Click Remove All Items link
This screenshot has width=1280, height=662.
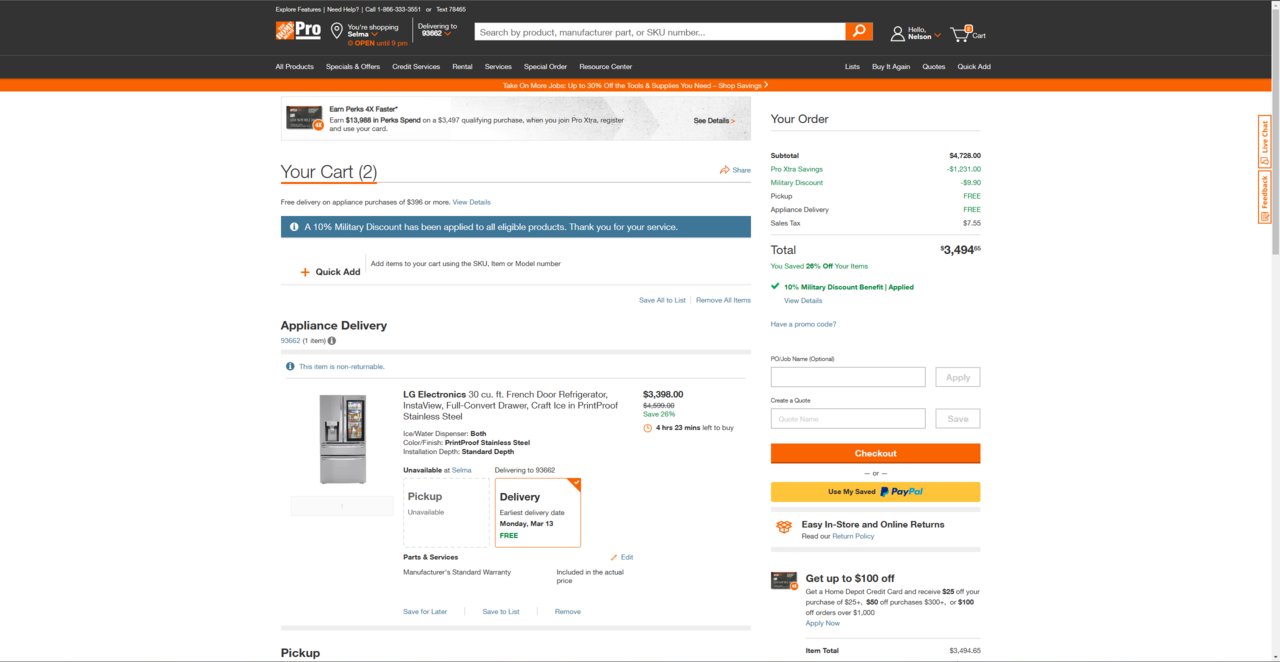tap(723, 300)
